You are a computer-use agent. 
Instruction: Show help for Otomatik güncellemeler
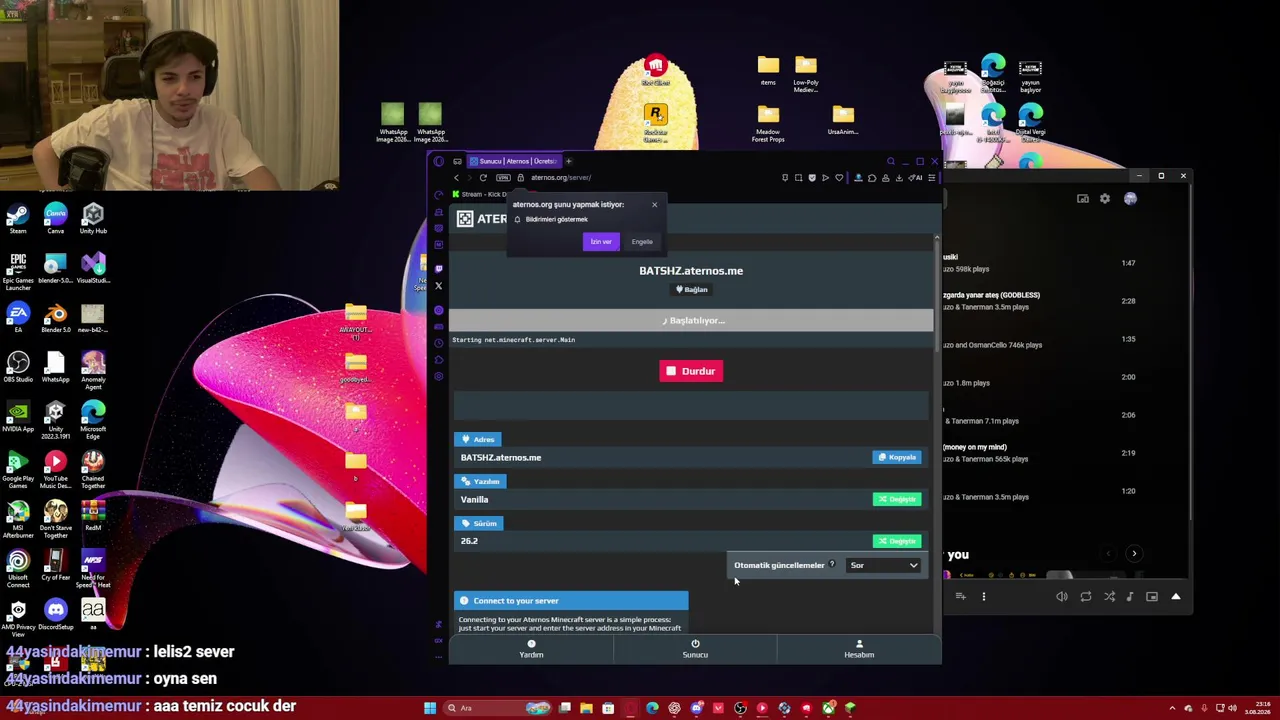tap(832, 565)
